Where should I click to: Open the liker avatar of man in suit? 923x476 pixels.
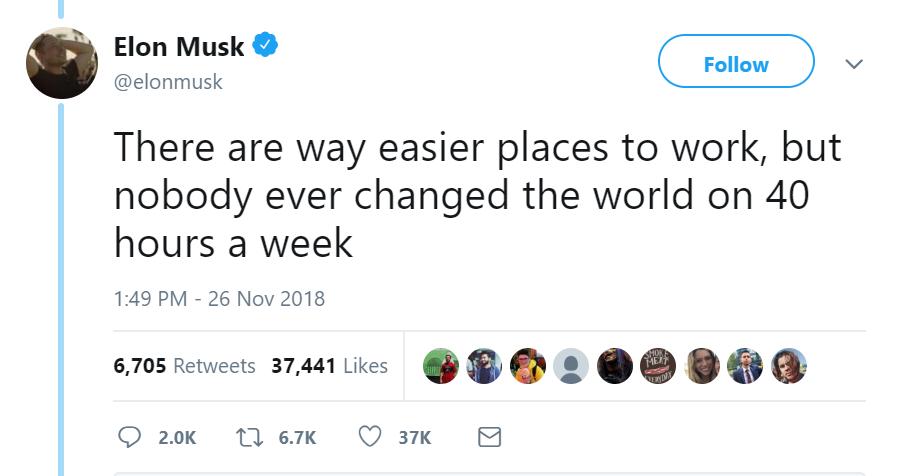745,366
